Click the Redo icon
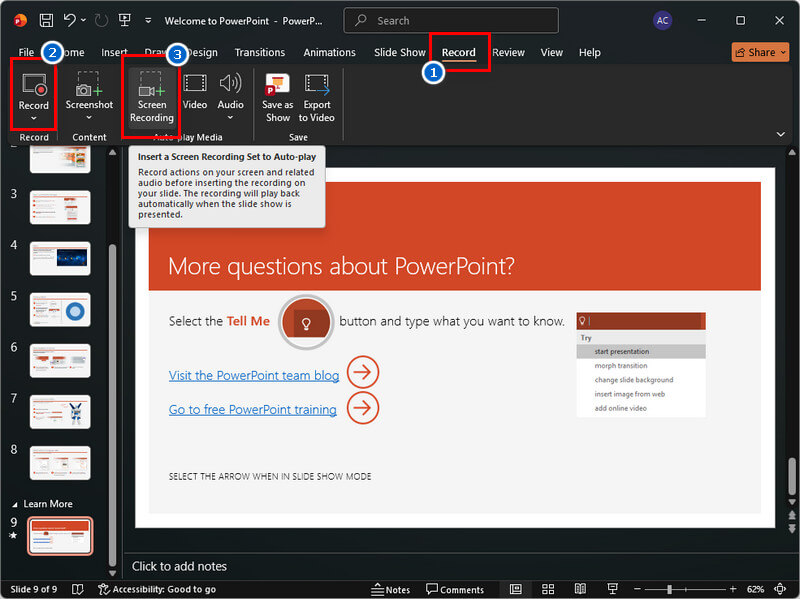The image size is (800, 599). pyautogui.click(x=102, y=20)
